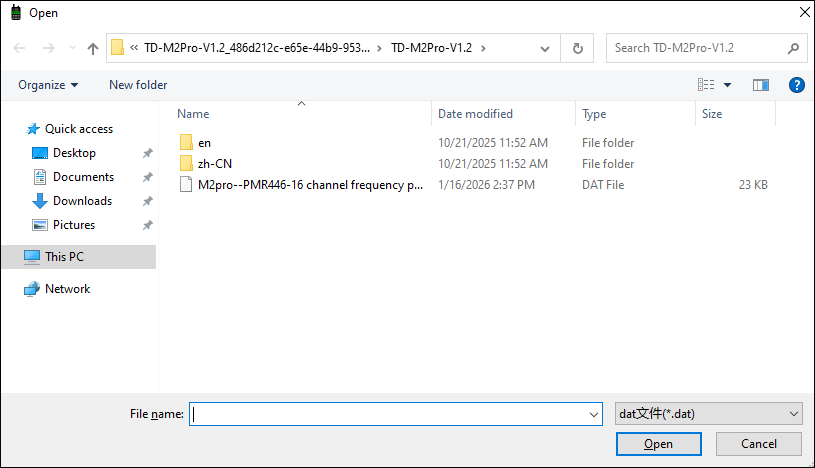Click the DAT file document icon

pos(186,185)
